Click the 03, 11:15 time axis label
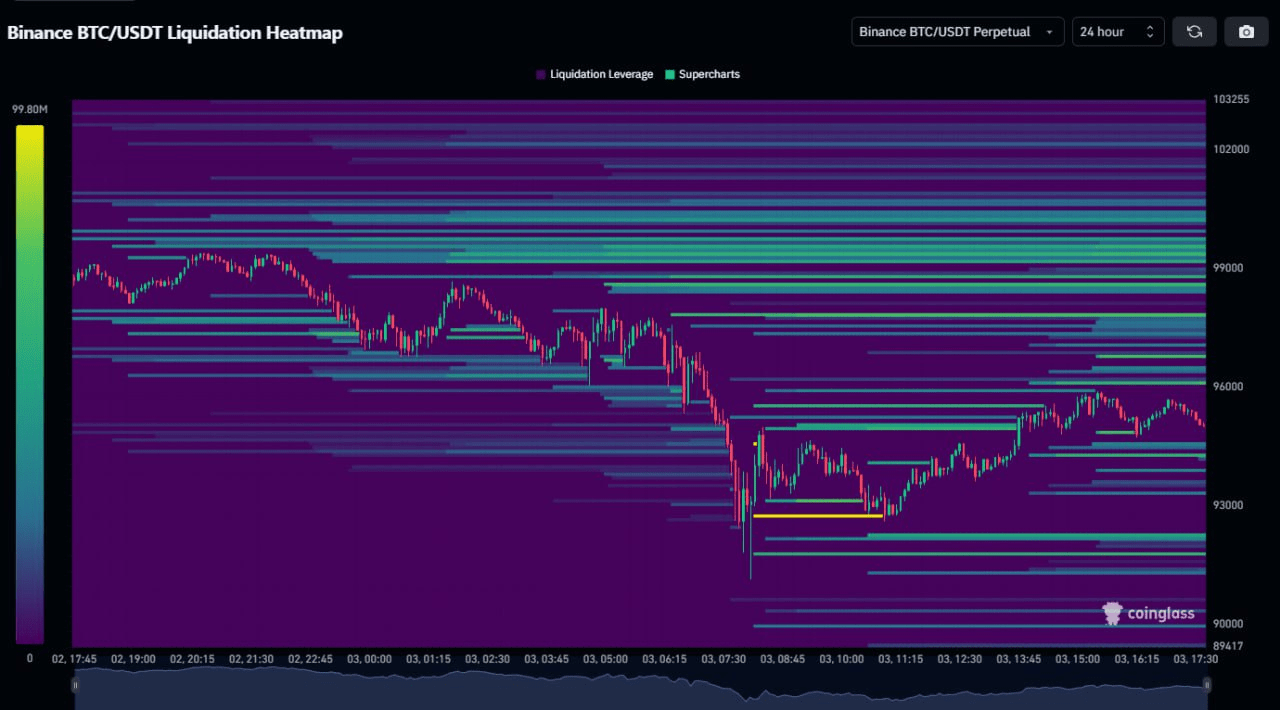The width and height of the screenshot is (1280, 710). pos(900,660)
